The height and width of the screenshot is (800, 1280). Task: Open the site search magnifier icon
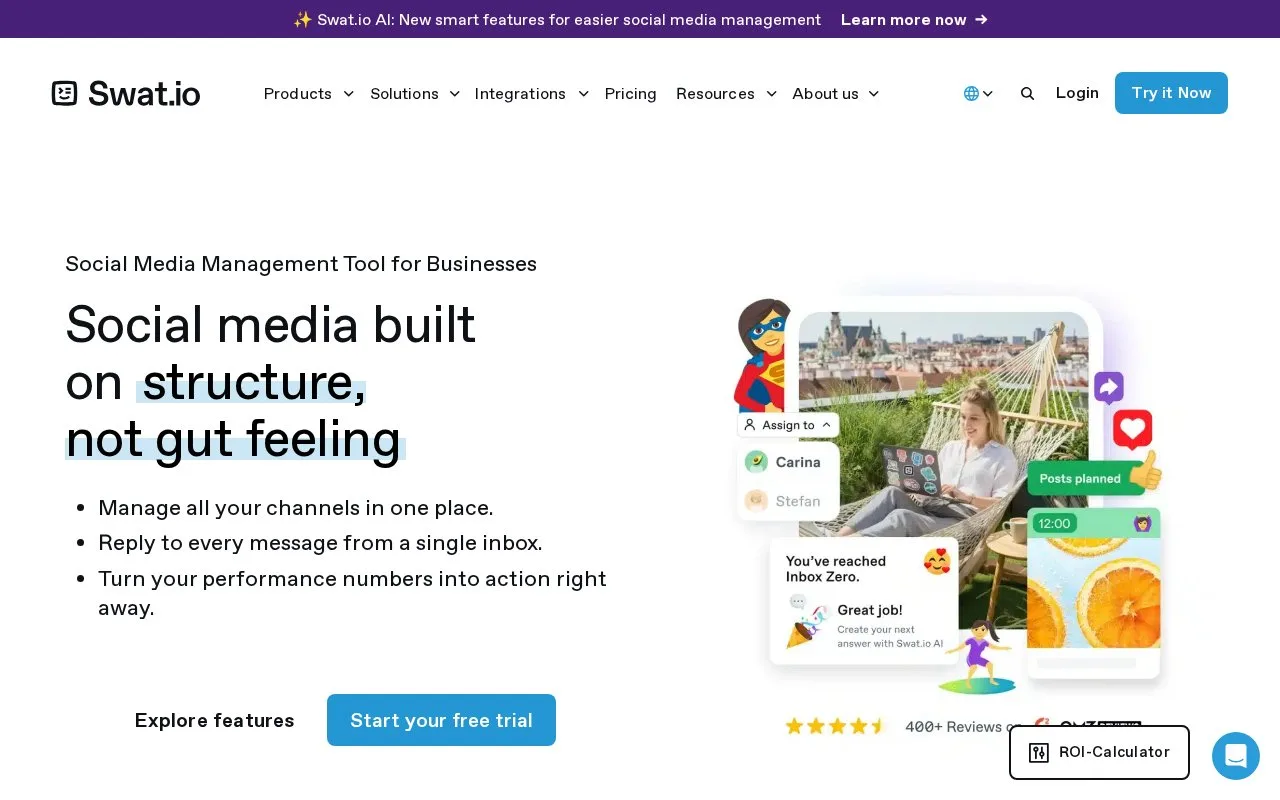tap(1027, 93)
